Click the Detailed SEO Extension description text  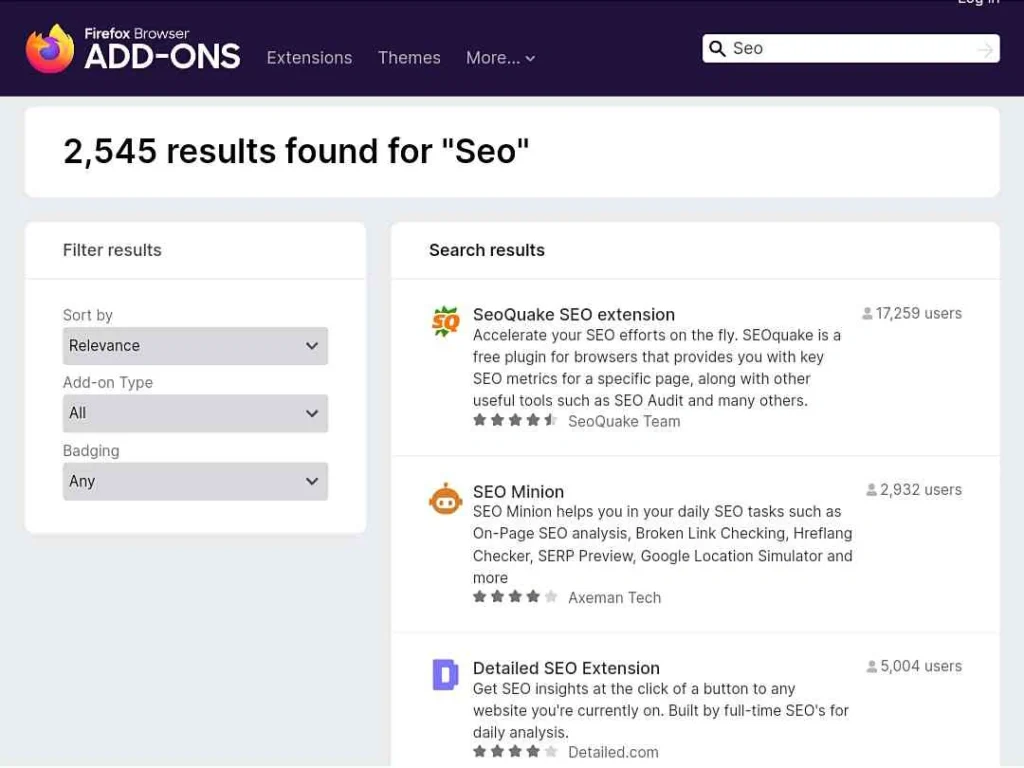660,711
